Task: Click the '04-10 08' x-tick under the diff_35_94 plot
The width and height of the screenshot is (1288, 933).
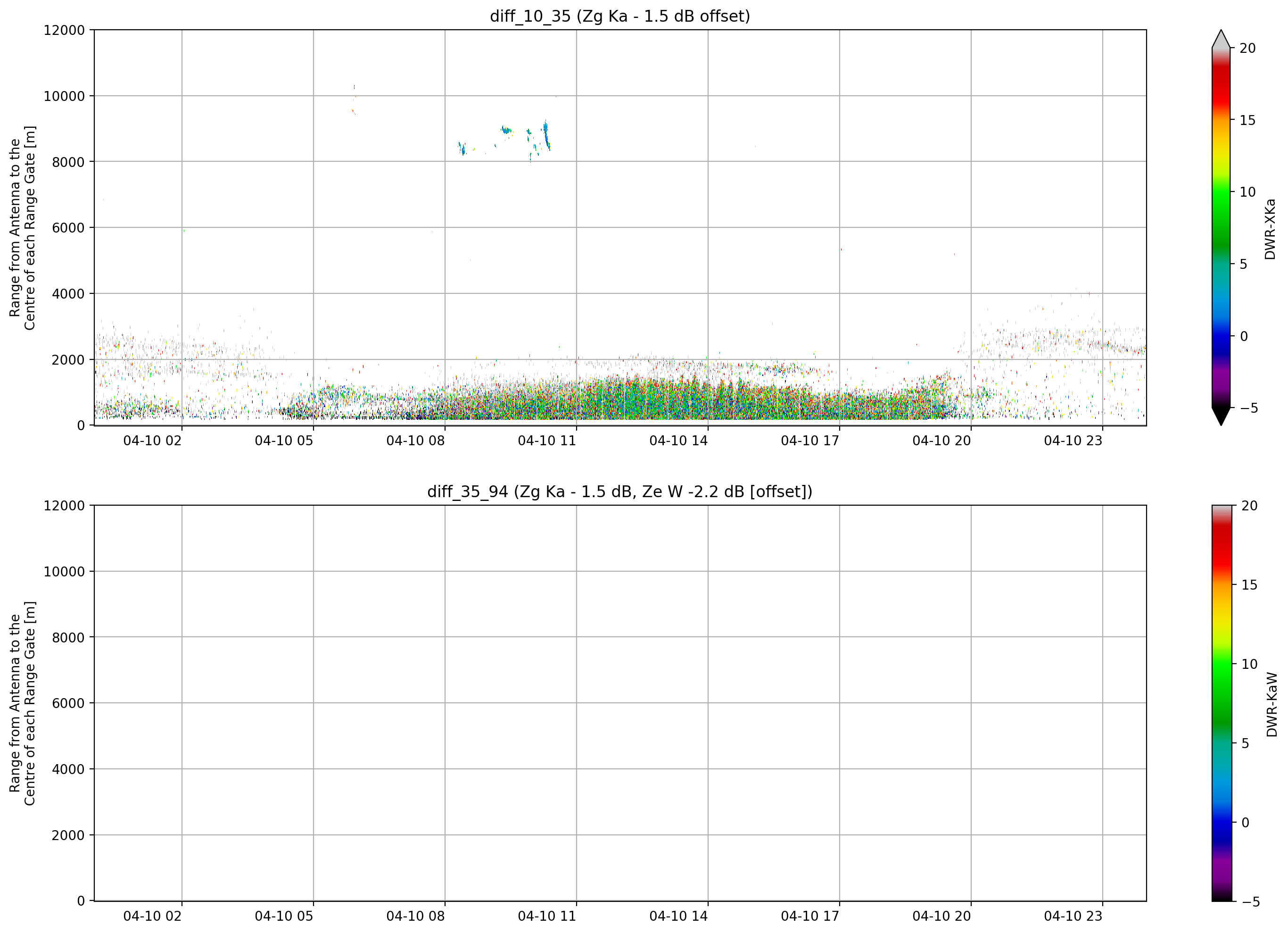Action: click(415, 916)
